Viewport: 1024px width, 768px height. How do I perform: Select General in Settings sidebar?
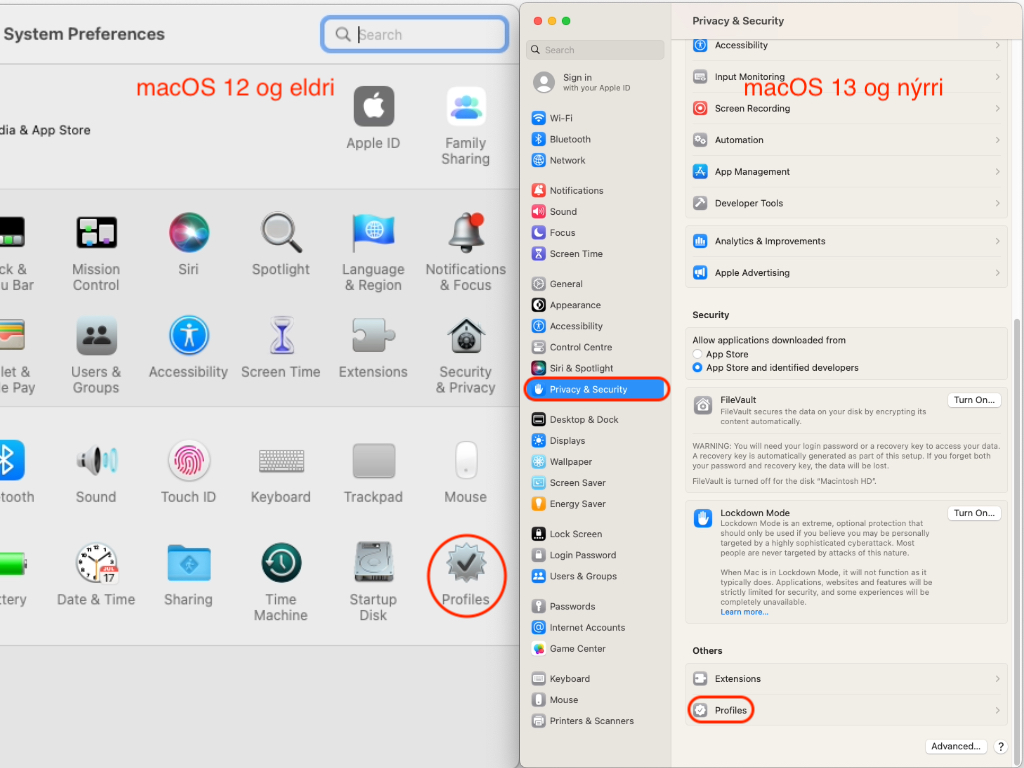596,284
